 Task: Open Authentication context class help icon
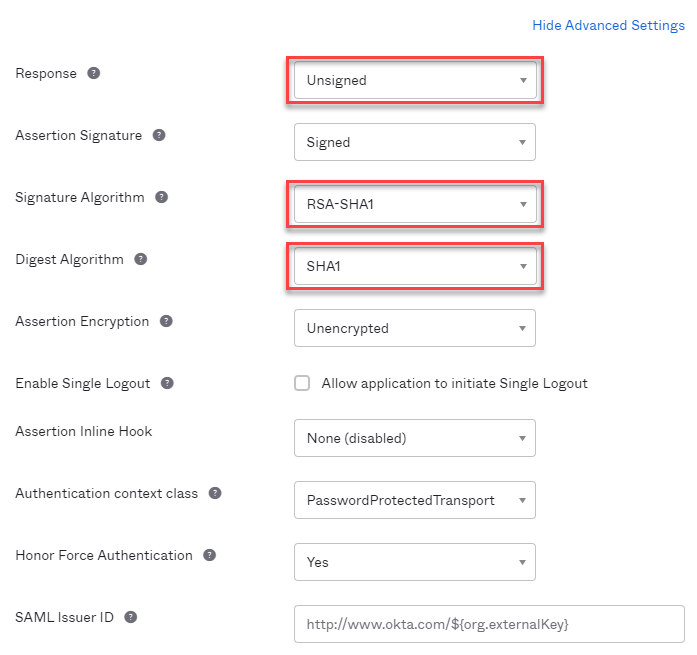(x=215, y=493)
